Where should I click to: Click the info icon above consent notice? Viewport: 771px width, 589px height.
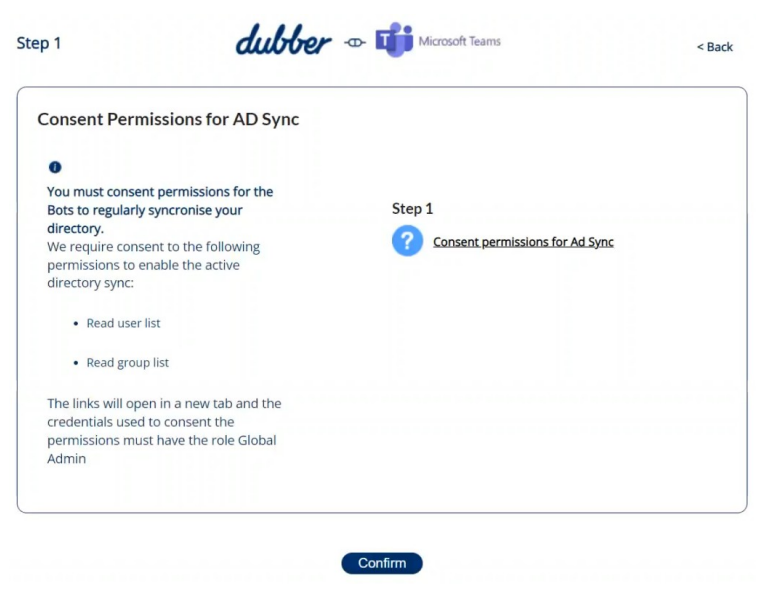(x=55, y=167)
